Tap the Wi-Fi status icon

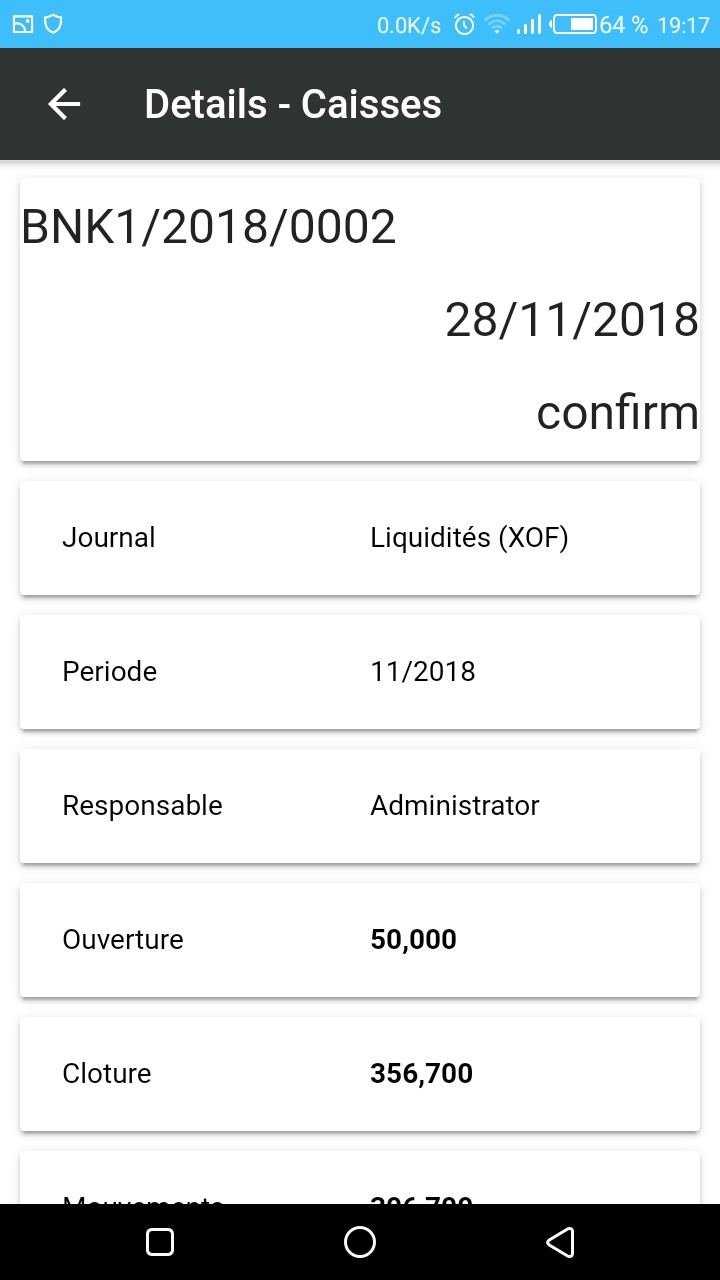(496, 25)
